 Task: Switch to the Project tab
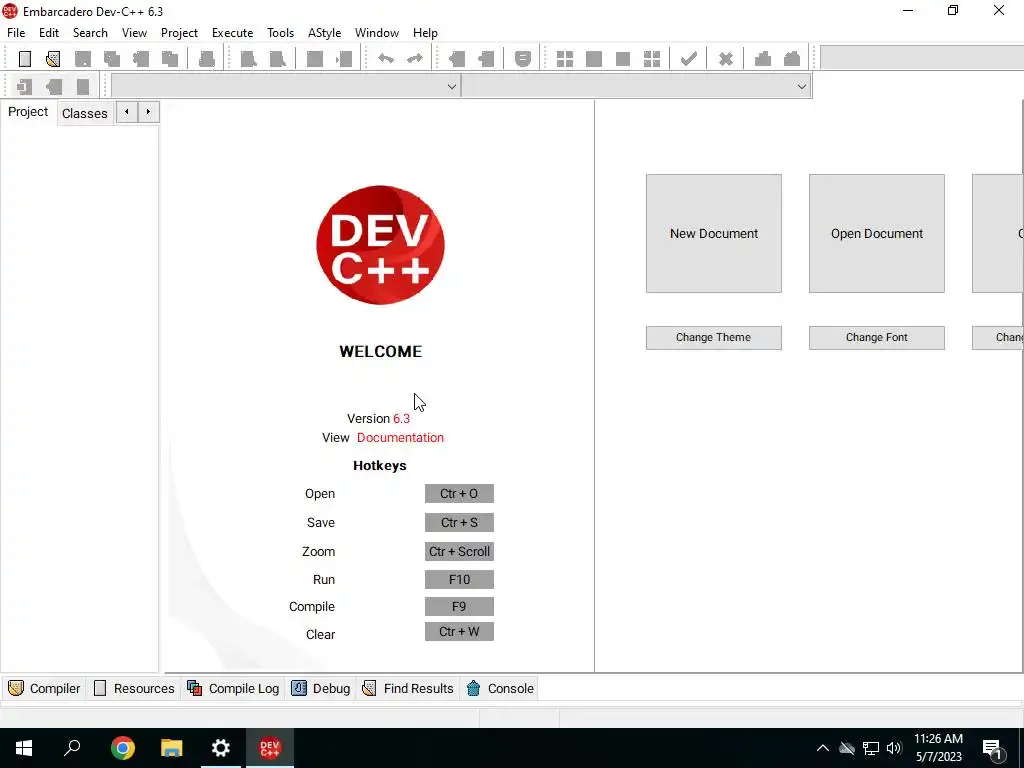[28, 112]
